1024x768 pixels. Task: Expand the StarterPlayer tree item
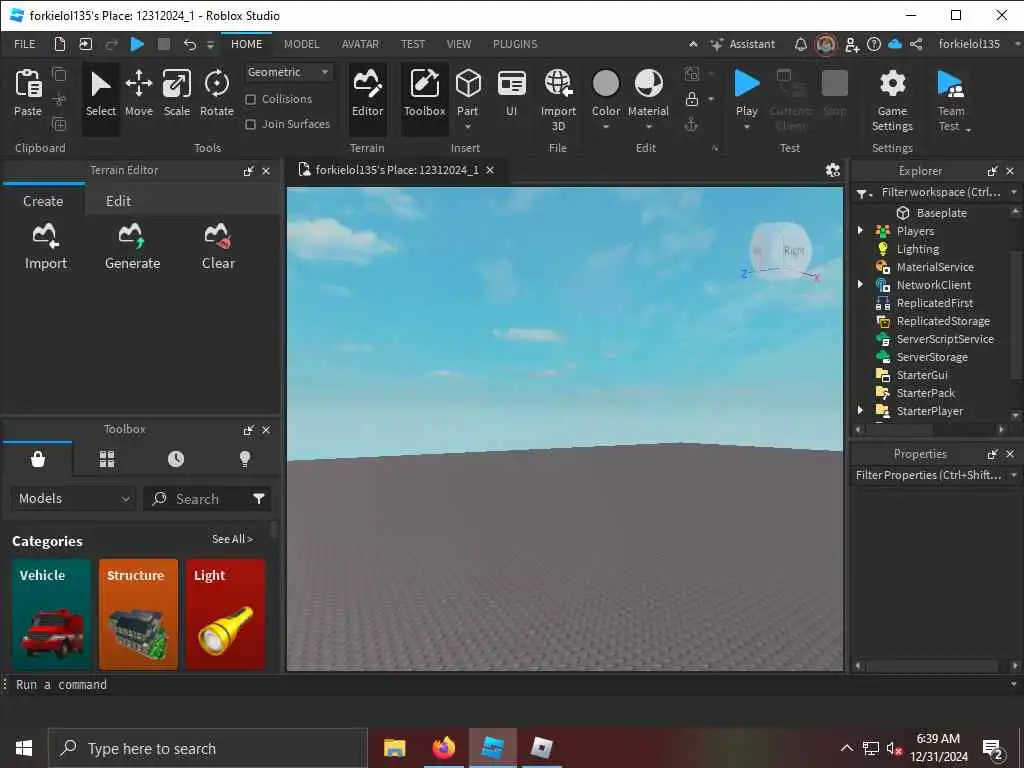860,410
